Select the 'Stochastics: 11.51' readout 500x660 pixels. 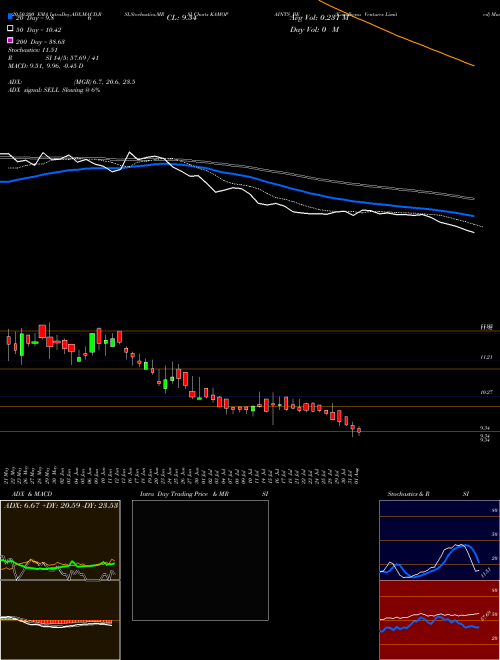click(x=32, y=50)
